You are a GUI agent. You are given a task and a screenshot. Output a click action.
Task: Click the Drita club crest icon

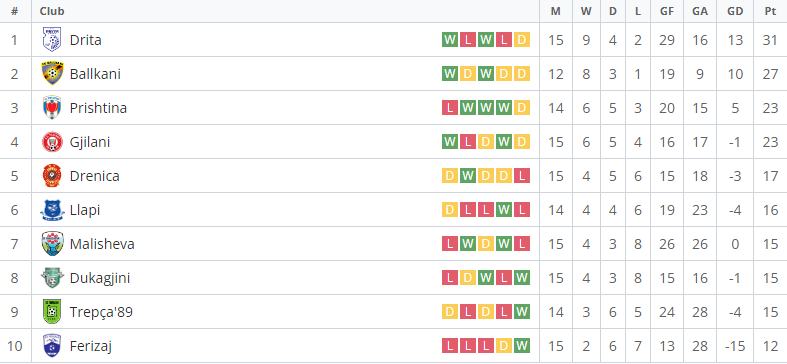tap(52, 40)
